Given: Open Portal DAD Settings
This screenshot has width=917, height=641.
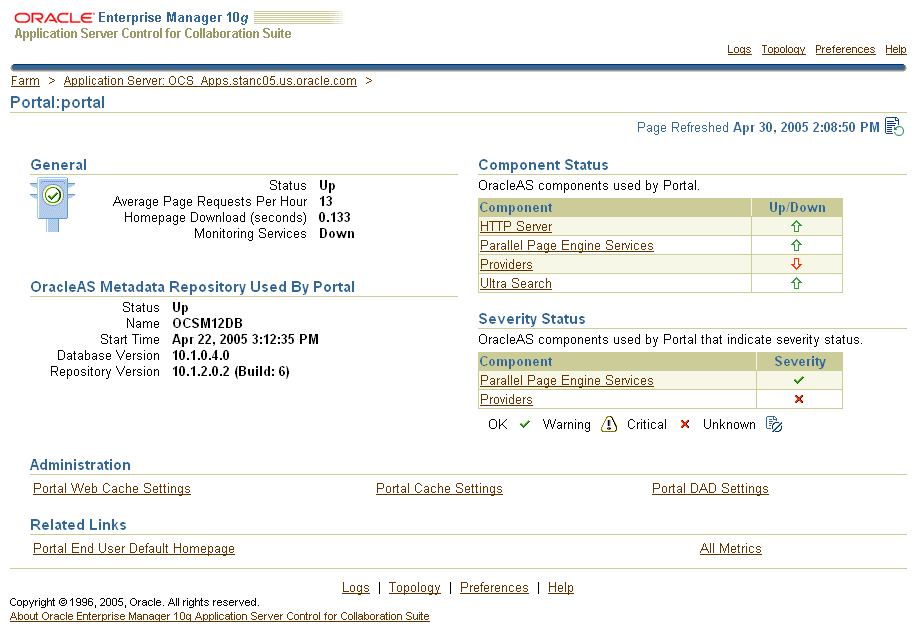Looking at the screenshot, I should tap(710, 488).
